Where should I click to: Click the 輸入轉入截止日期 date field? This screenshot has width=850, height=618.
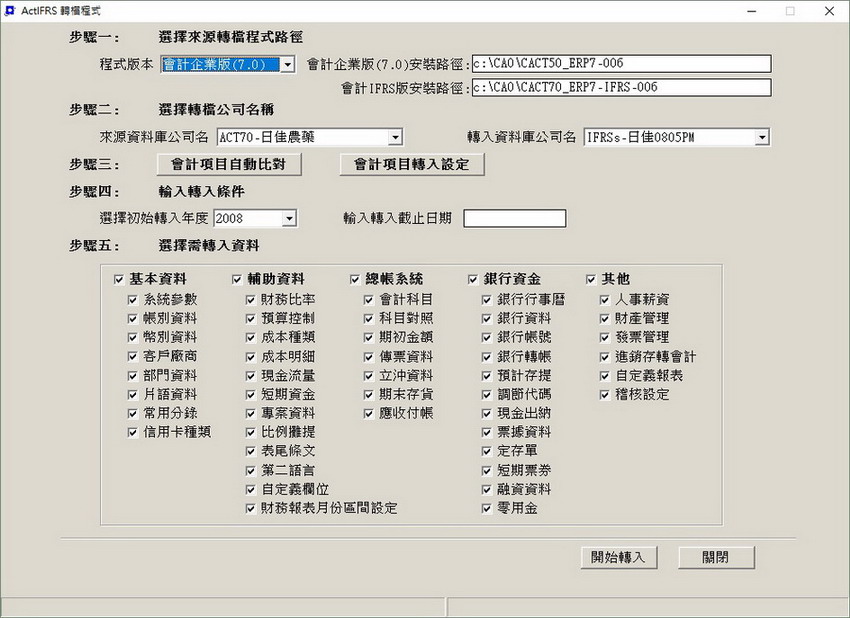click(514, 218)
